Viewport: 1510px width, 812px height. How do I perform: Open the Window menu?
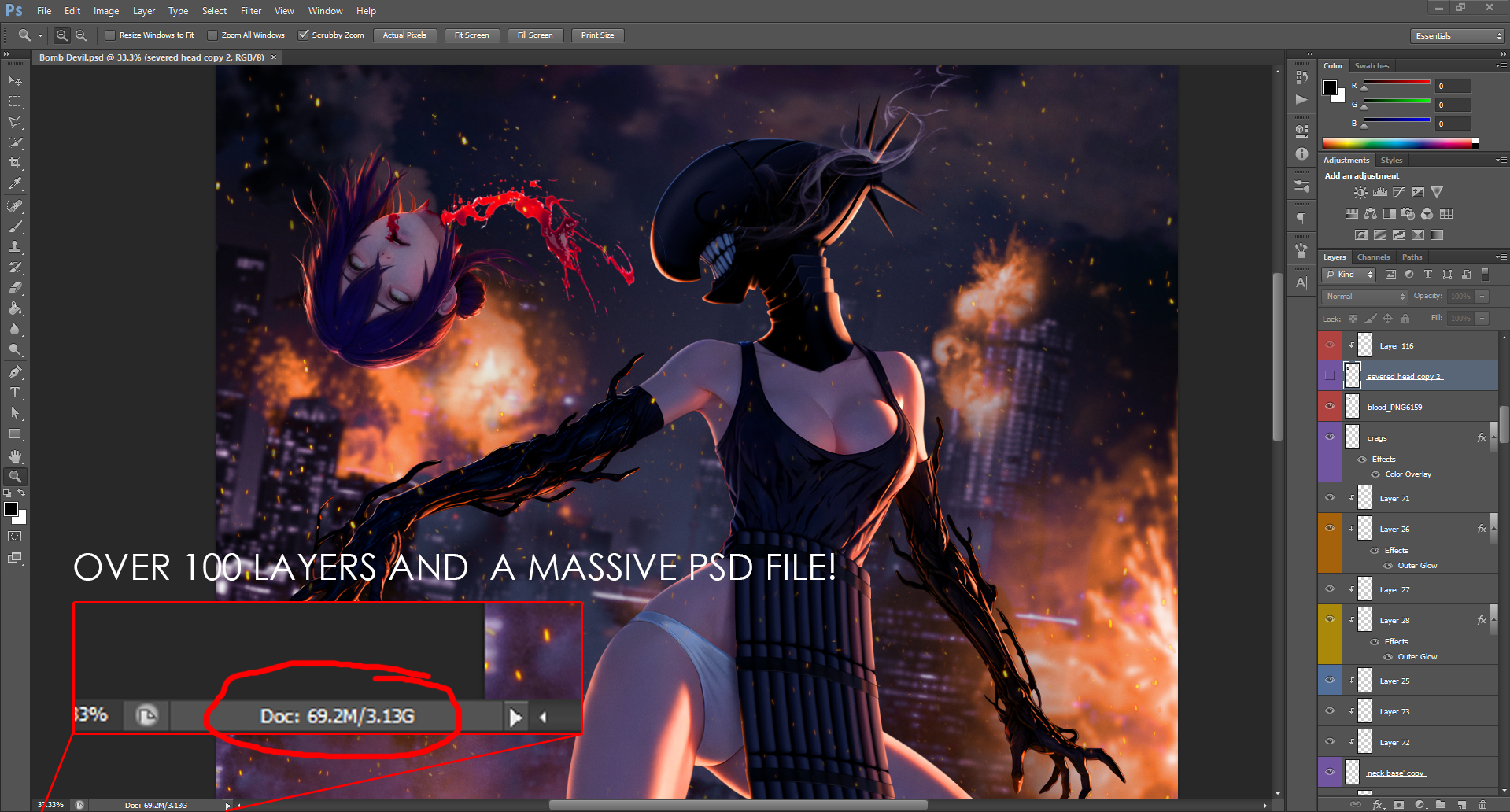[325, 11]
